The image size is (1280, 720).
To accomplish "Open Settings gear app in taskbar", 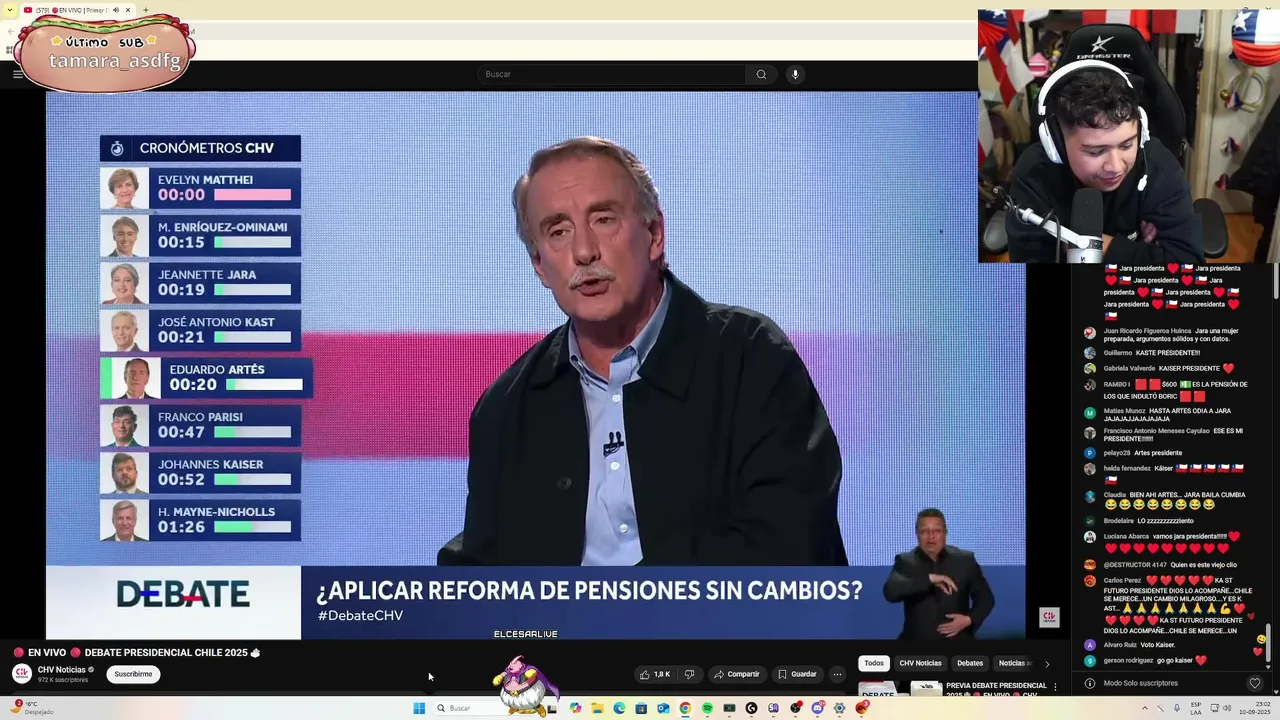I will [x=839, y=708].
